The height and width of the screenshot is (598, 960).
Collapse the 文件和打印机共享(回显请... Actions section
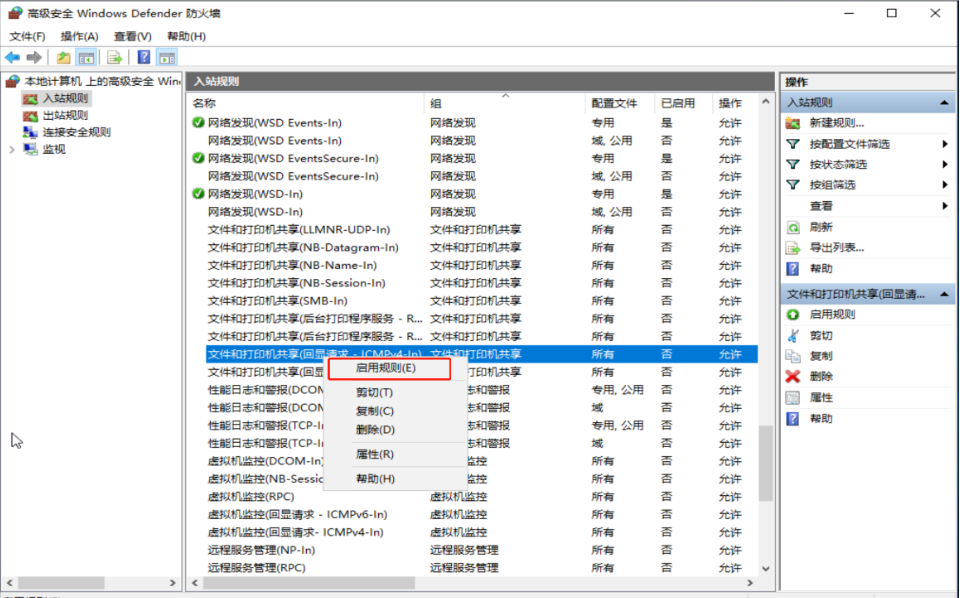point(944,294)
